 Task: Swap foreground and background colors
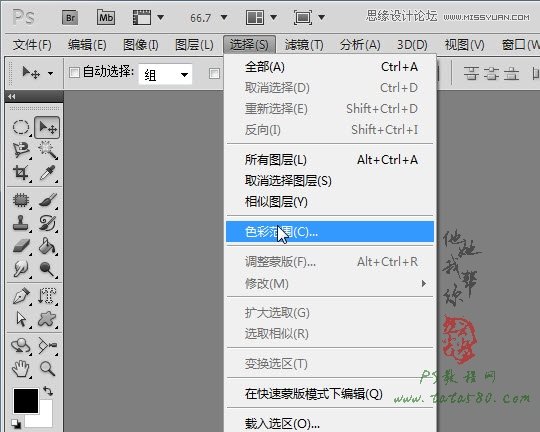click(x=48, y=391)
